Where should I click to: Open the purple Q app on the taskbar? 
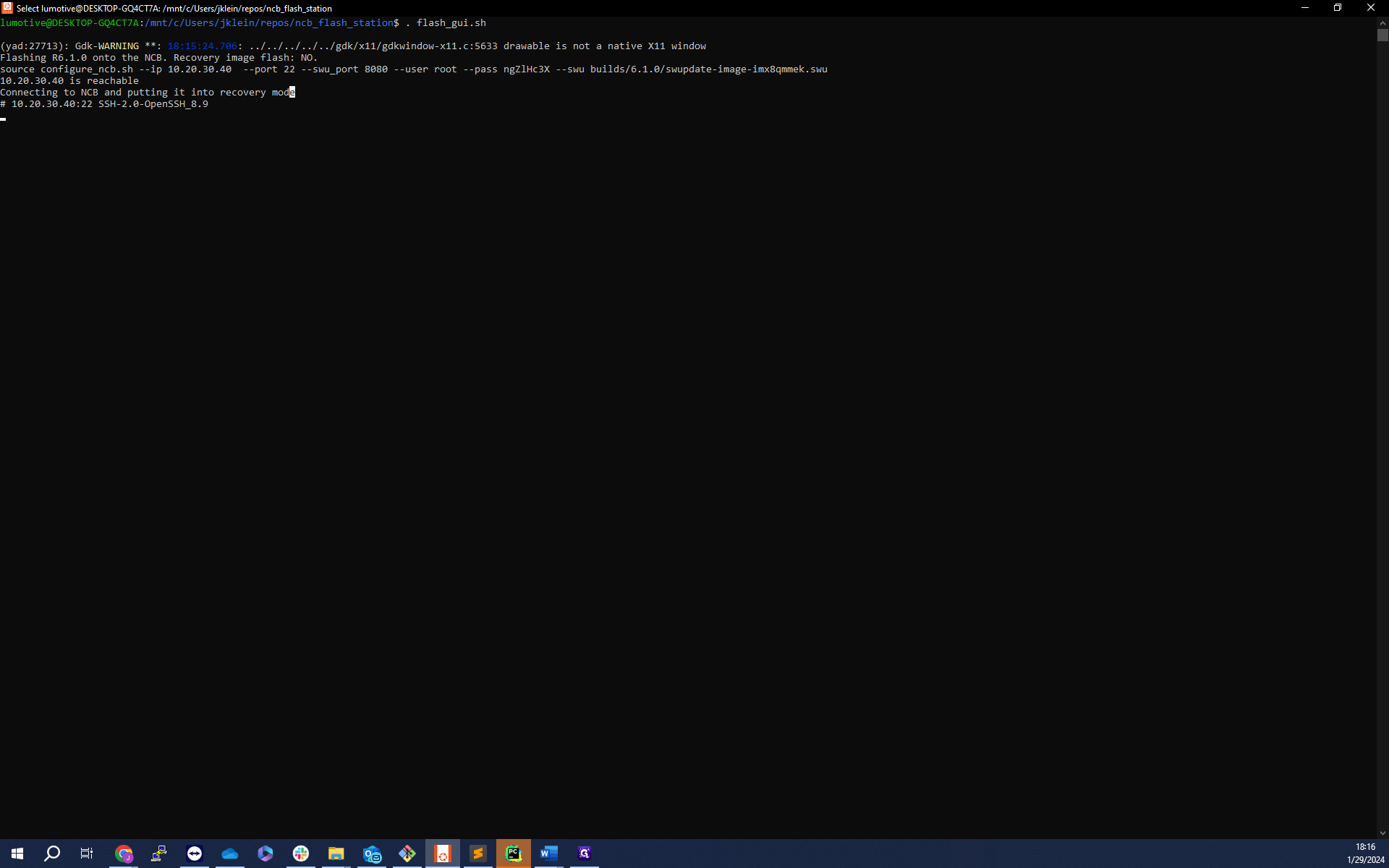(x=585, y=854)
